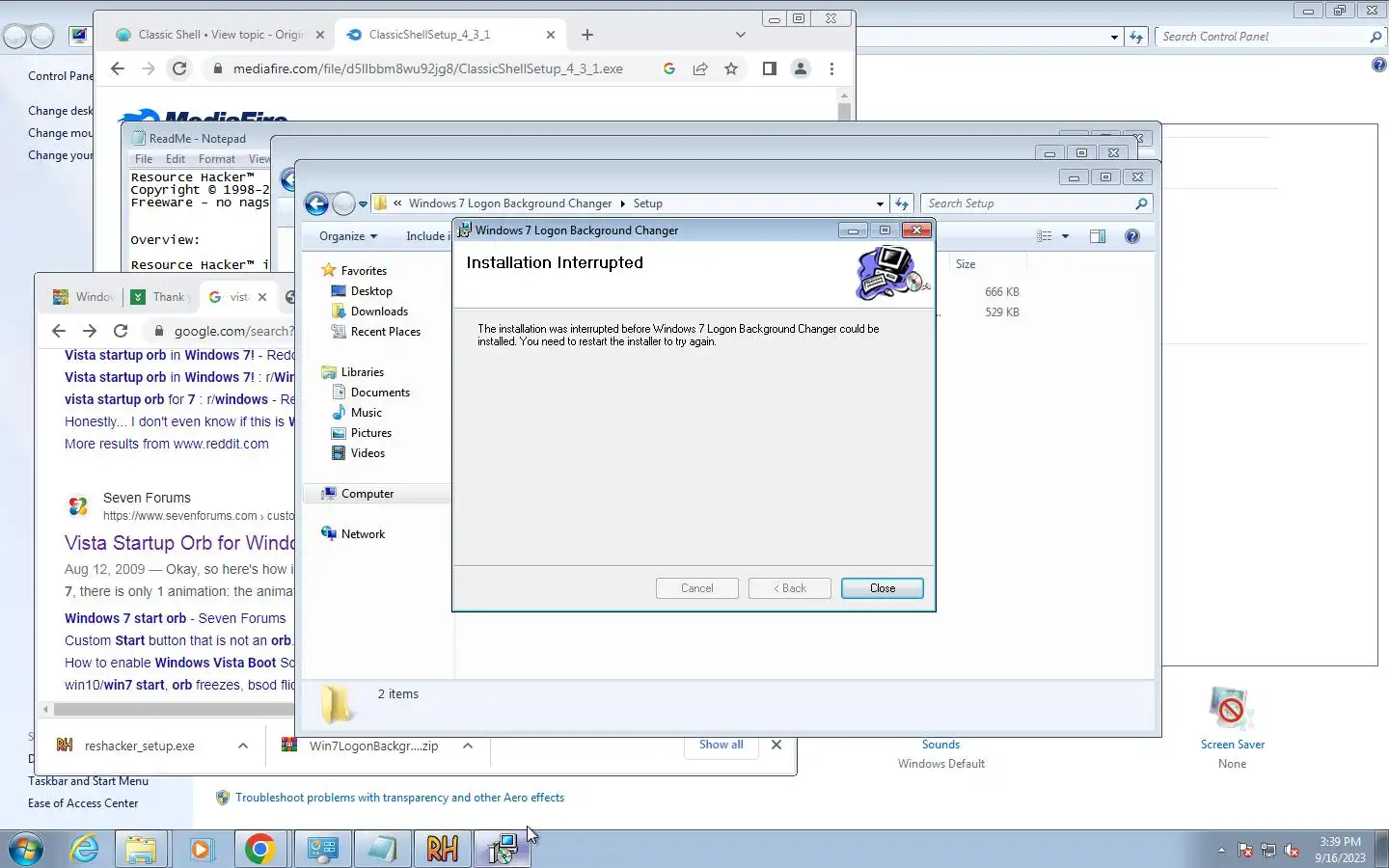Image resolution: width=1389 pixels, height=868 pixels.
Task: Go back in Setup Explorer window
Action: [316, 203]
